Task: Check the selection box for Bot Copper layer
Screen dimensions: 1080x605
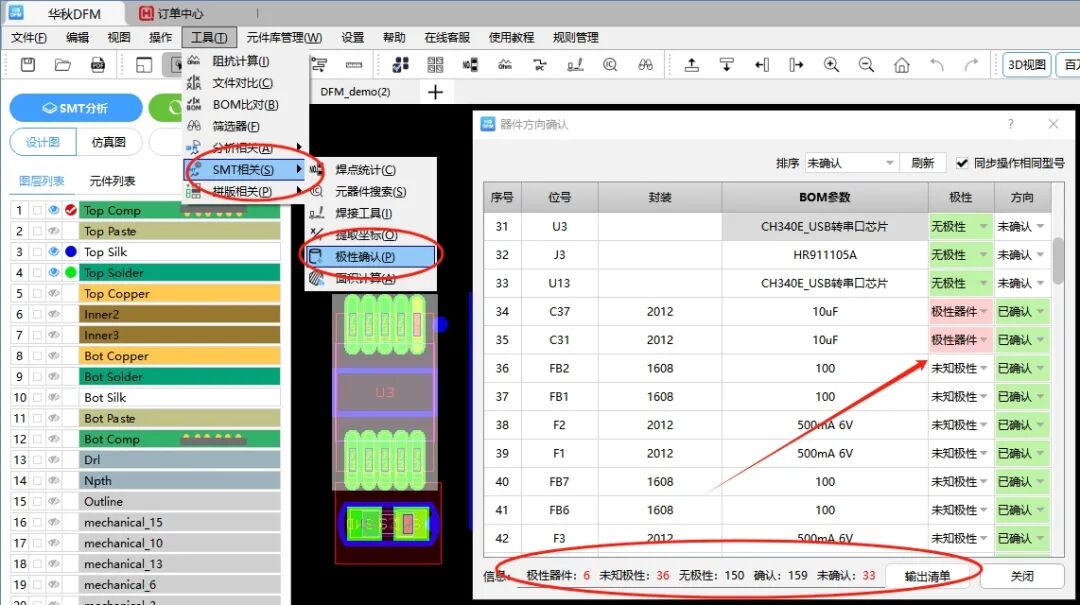Action: tap(37, 356)
